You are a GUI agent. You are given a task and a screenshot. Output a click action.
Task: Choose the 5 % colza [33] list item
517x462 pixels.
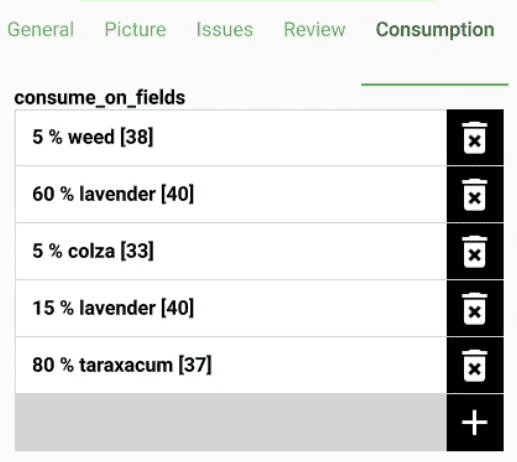coord(231,251)
